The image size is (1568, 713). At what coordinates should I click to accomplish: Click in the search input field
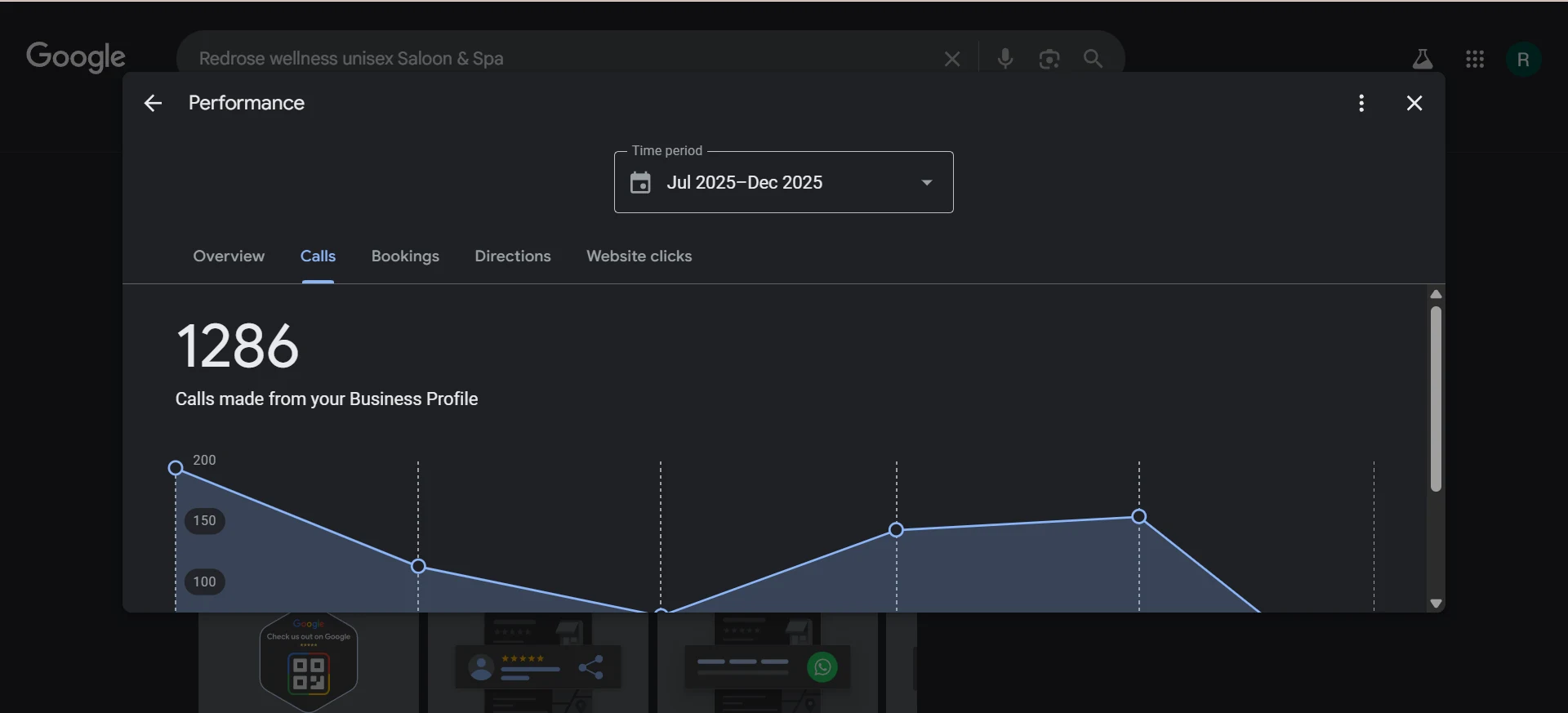pyautogui.click(x=555, y=59)
